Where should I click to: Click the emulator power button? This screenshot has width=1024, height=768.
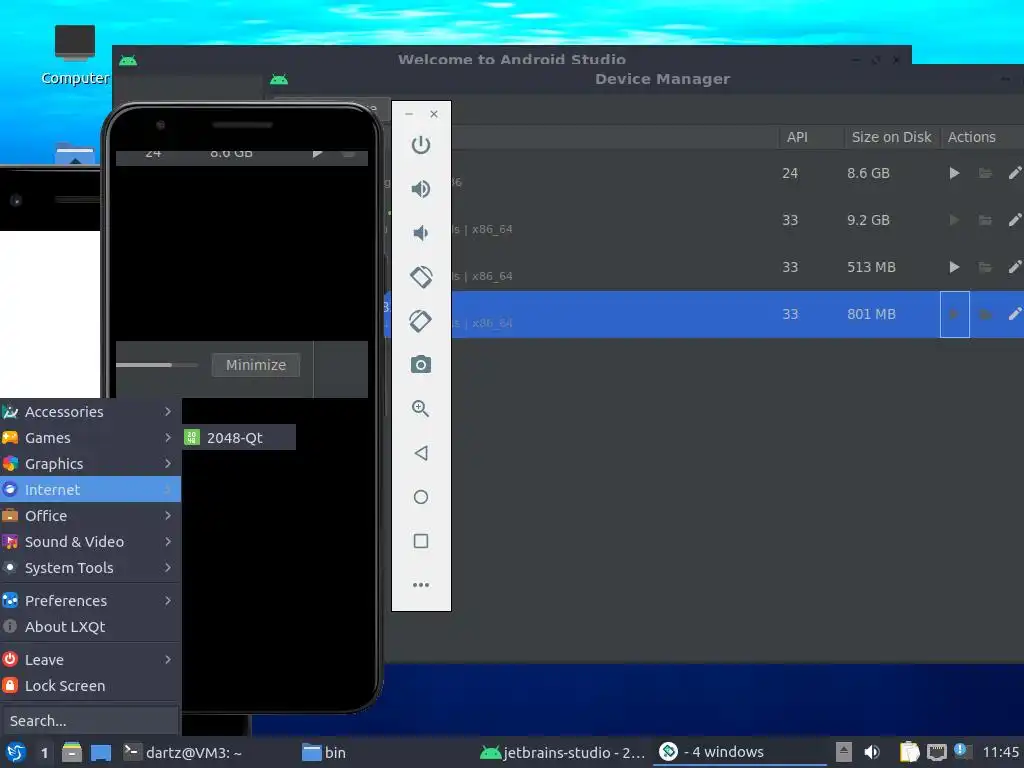click(x=421, y=144)
